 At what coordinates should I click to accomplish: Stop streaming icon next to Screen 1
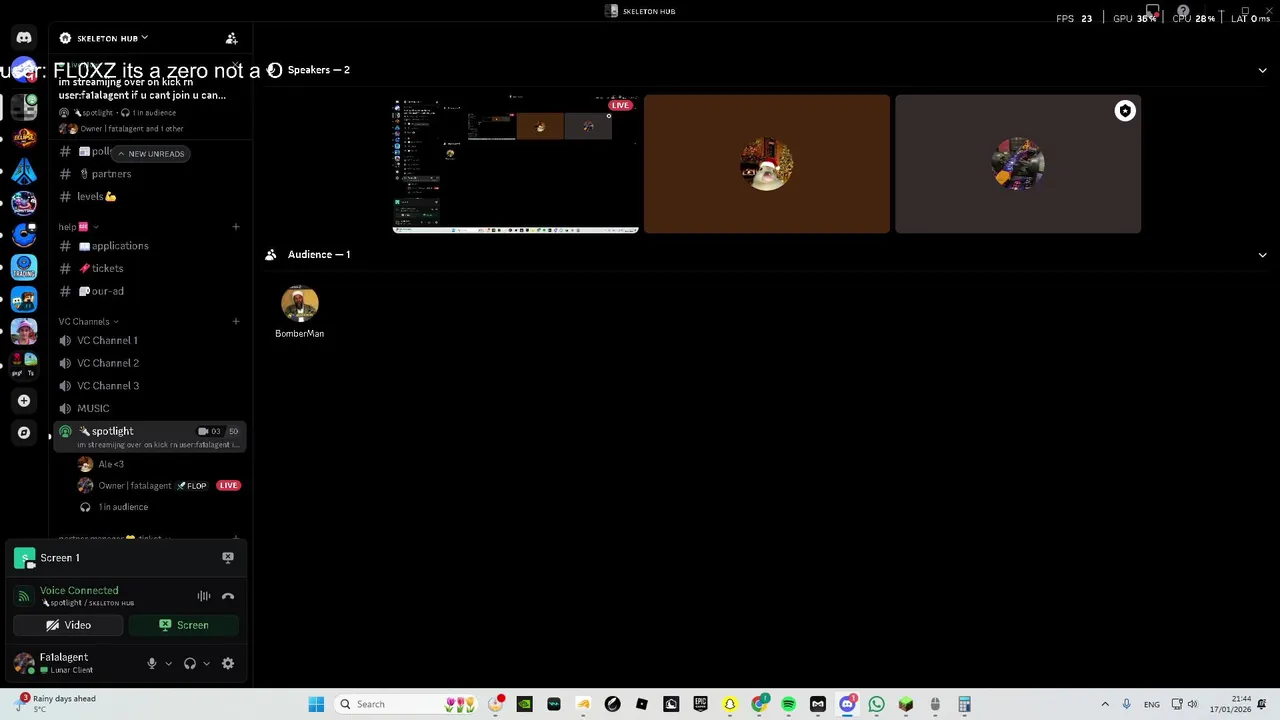tap(228, 557)
